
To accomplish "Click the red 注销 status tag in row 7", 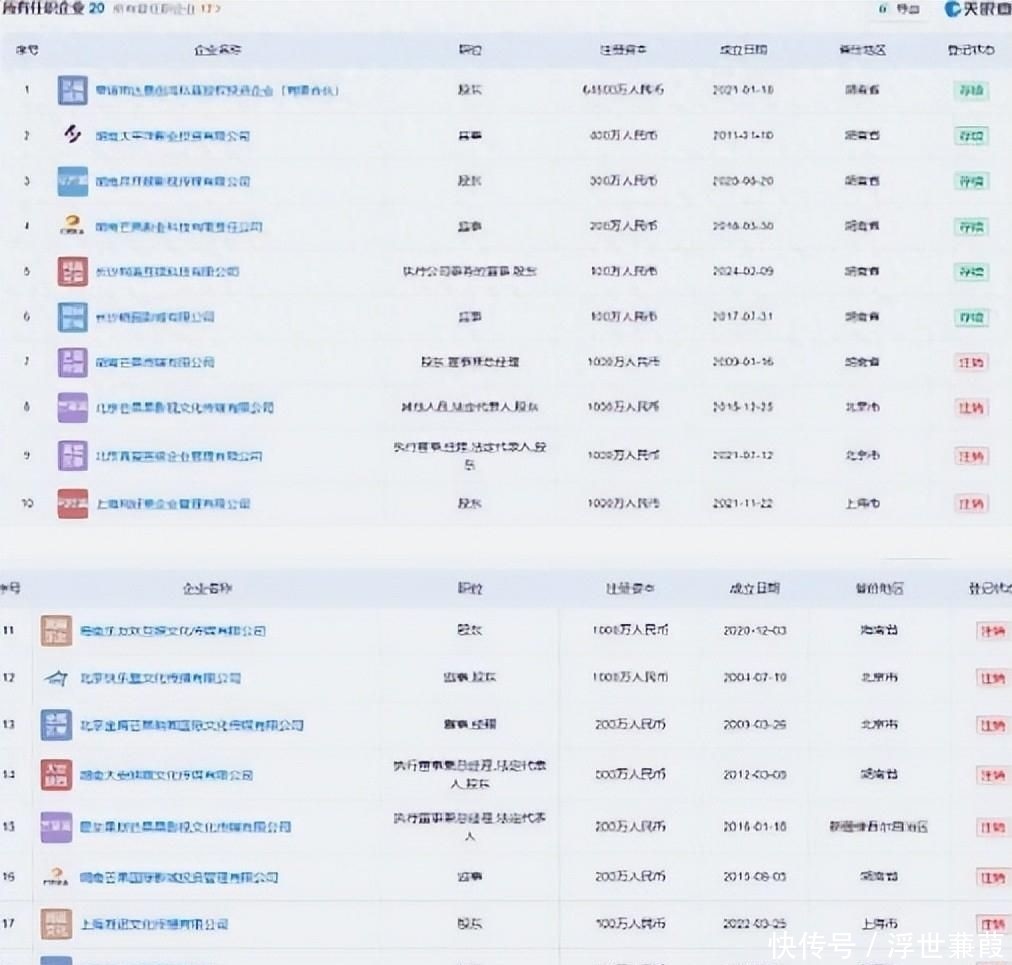I will 970,362.
